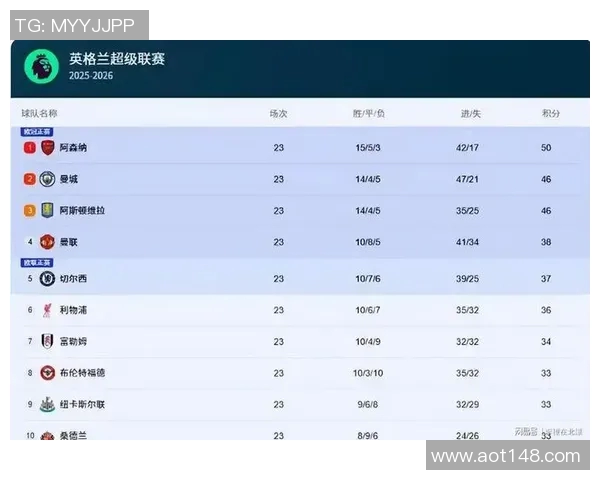Viewport: 600px width, 480px height.
Task: Click Manchester City's goals 47/21
Action: point(467,179)
